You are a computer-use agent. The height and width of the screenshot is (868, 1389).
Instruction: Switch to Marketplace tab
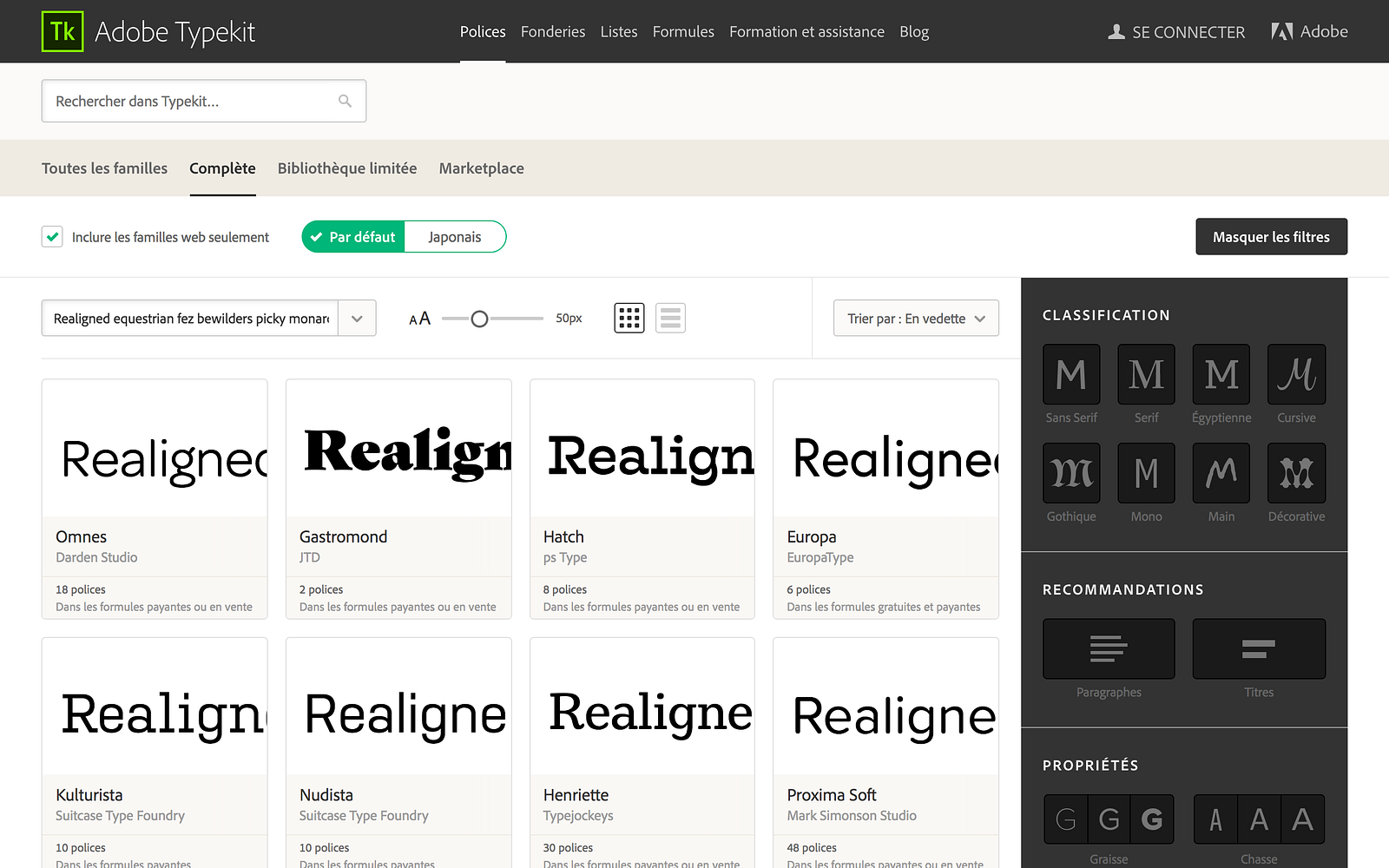481,168
